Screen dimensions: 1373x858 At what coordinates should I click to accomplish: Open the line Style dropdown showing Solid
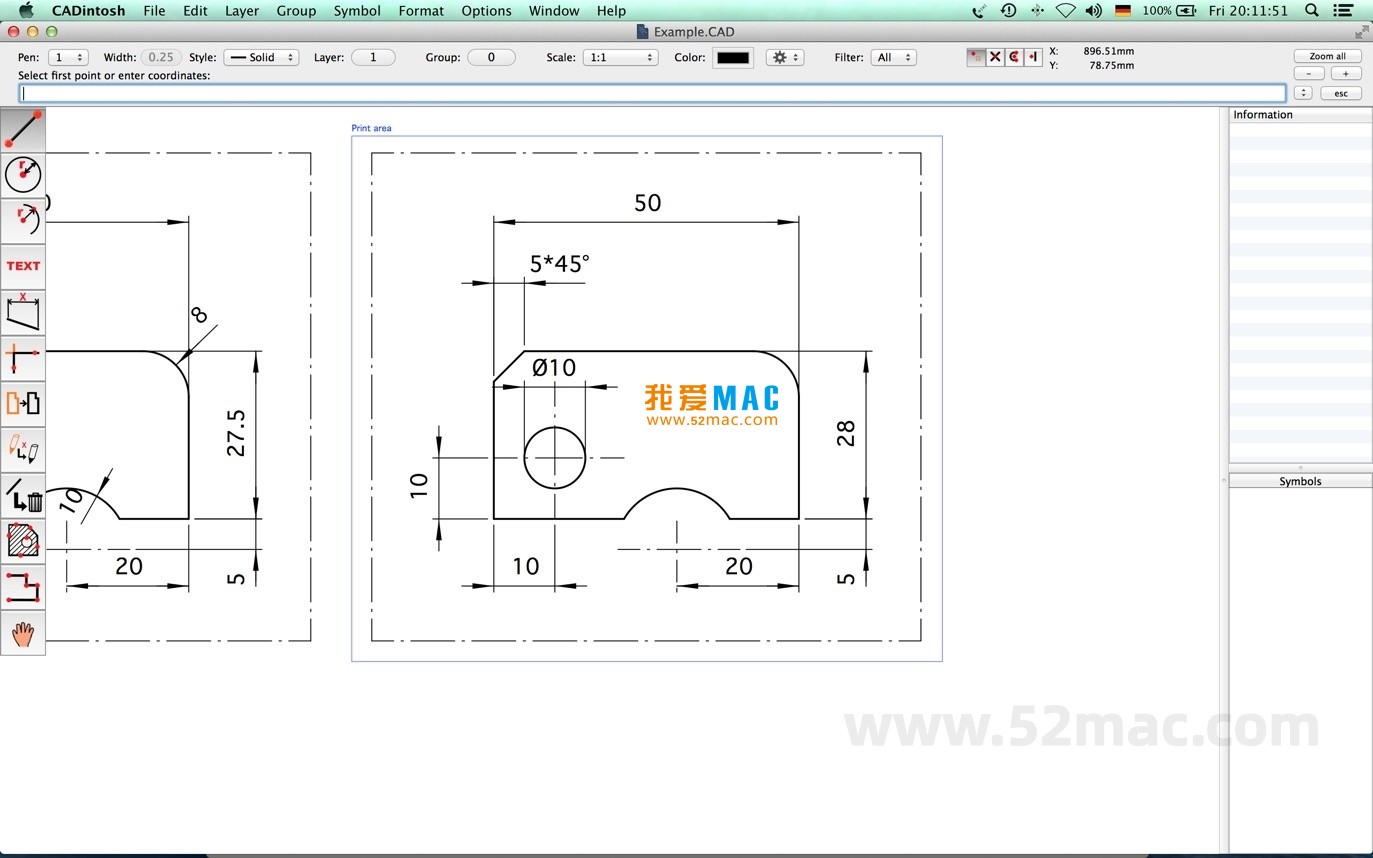pos(261,57)
